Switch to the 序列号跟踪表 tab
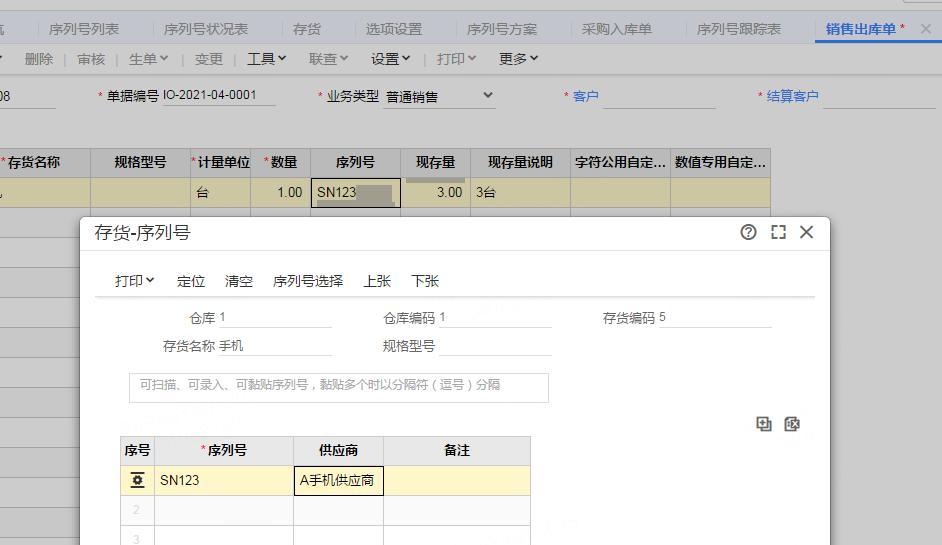Screen dimensions: 942x545 coord(739,29)
